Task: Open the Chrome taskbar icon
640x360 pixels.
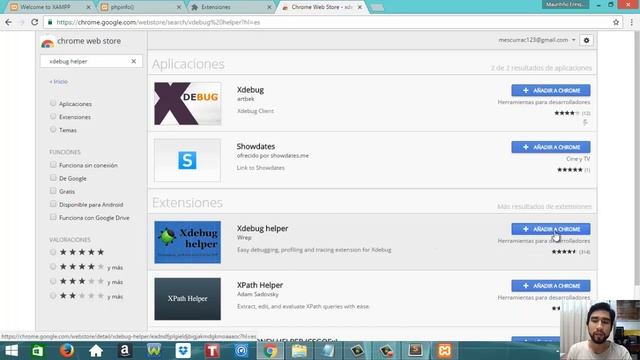Action: click(x=270, y=351)
